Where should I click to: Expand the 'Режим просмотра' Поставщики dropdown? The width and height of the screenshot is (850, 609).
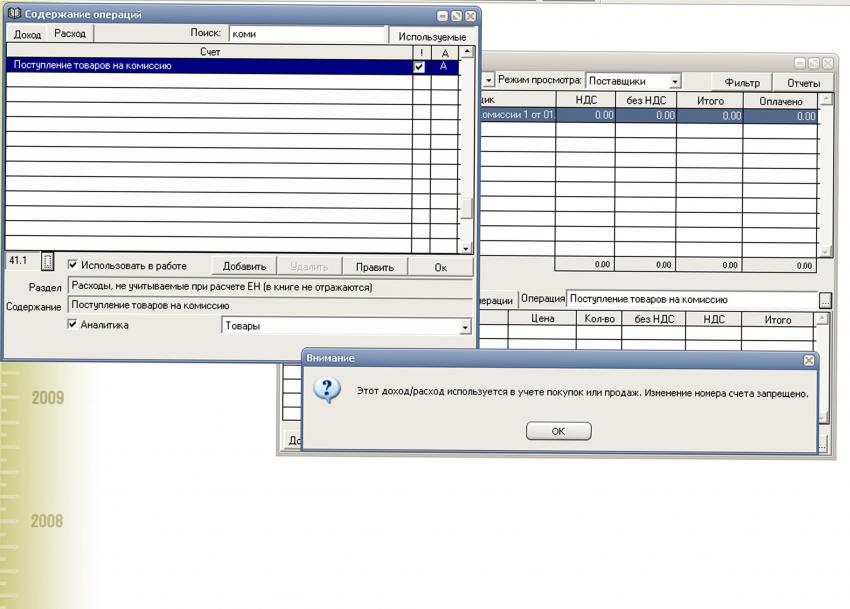coord(675,81)
